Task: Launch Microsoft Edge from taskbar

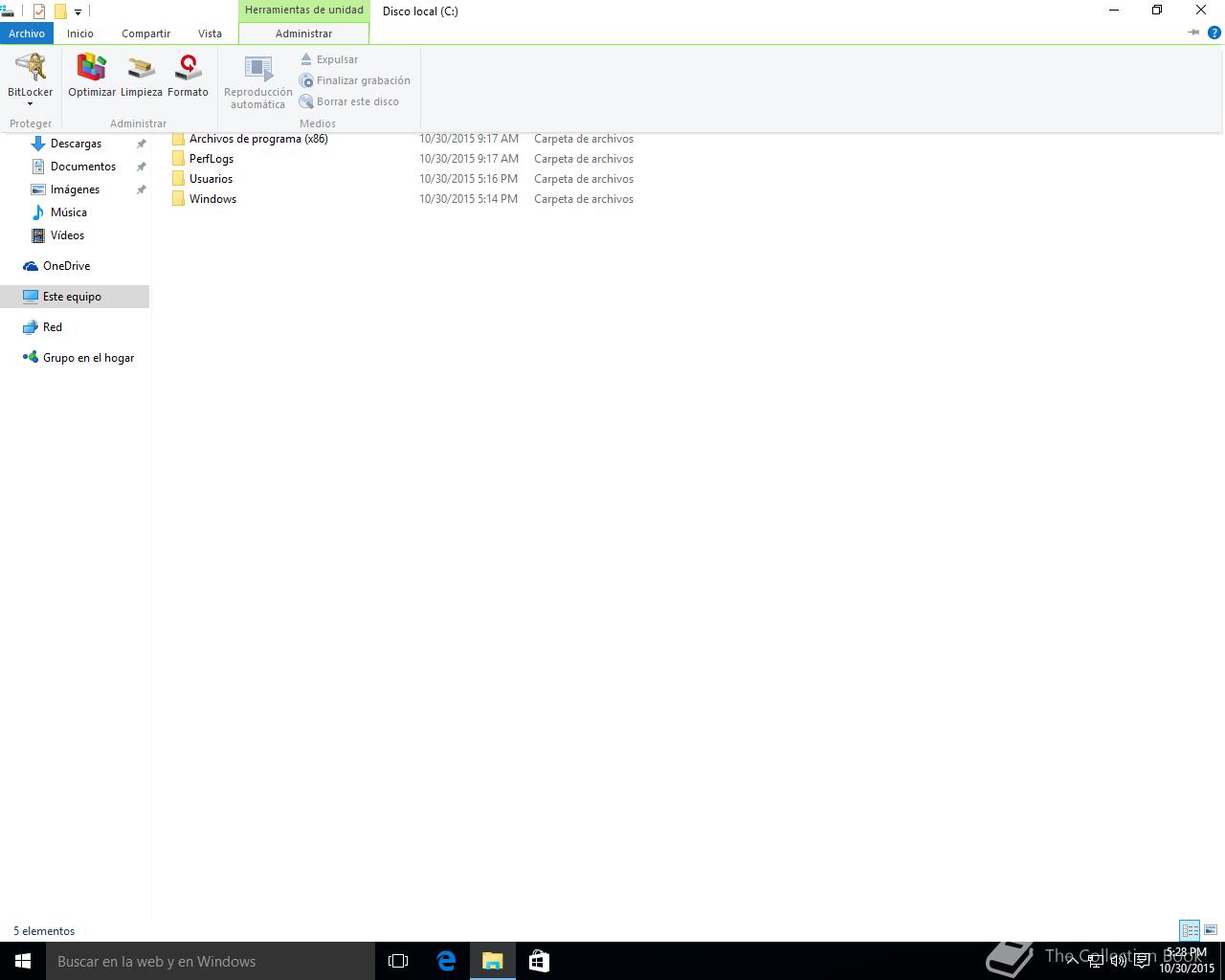Action: point(446,961)
